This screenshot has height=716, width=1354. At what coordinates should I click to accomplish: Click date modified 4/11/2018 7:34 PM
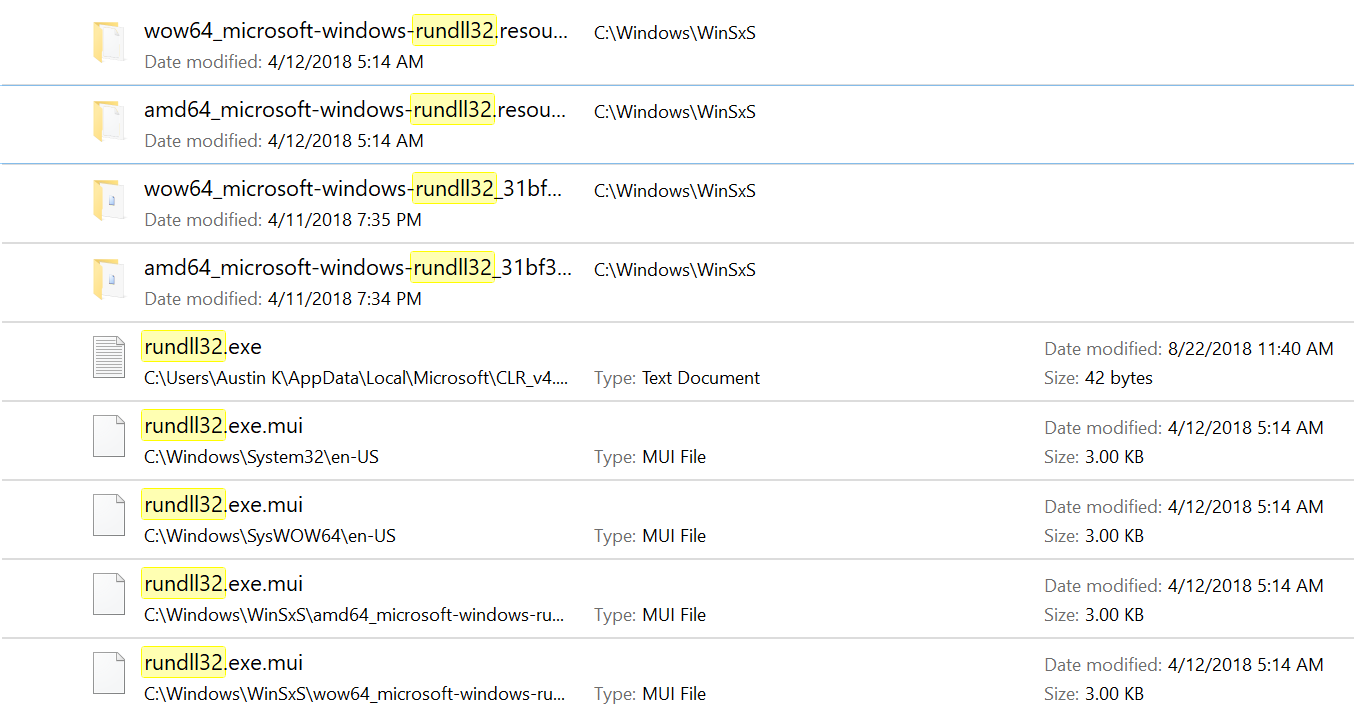tap(283, 299)
